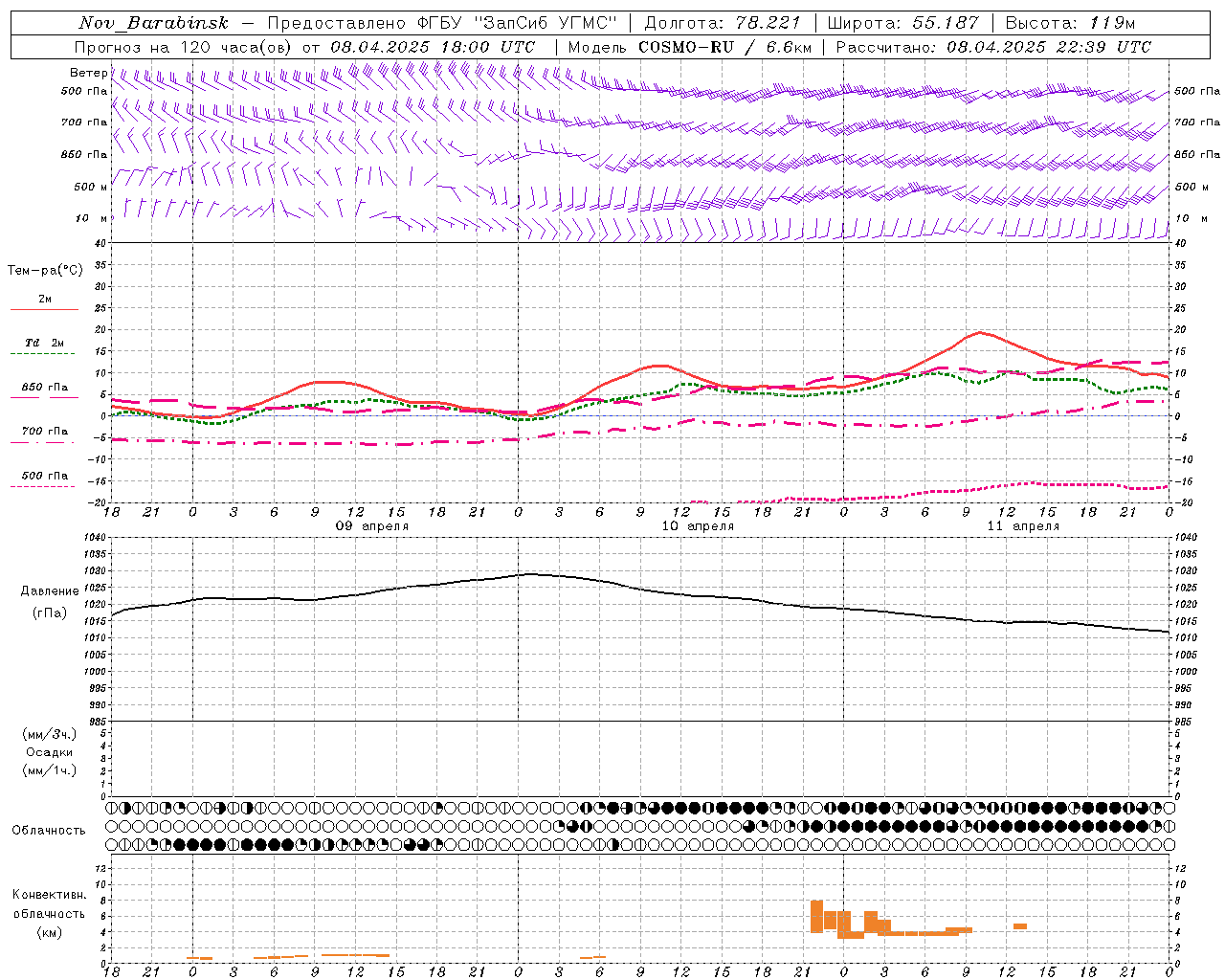Click the "Конвективн." convective cloud label
Image resolution: width=1225 pixels, height=980 pixels.
tap(50, 895)
